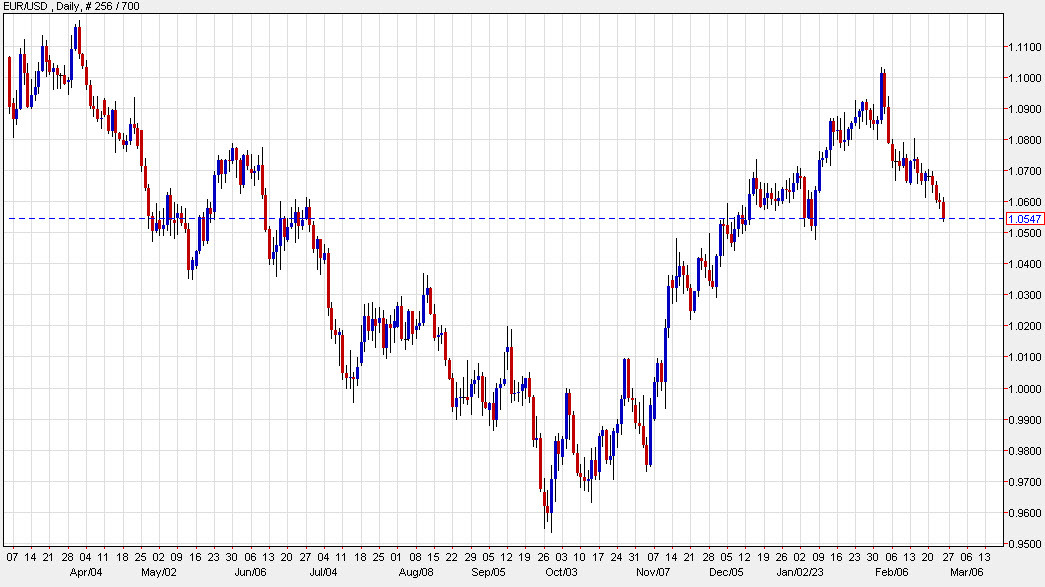The image size is (1045, 587).
Task: Select the 0.9700 price level label
Action: [x=1025, y=482]
